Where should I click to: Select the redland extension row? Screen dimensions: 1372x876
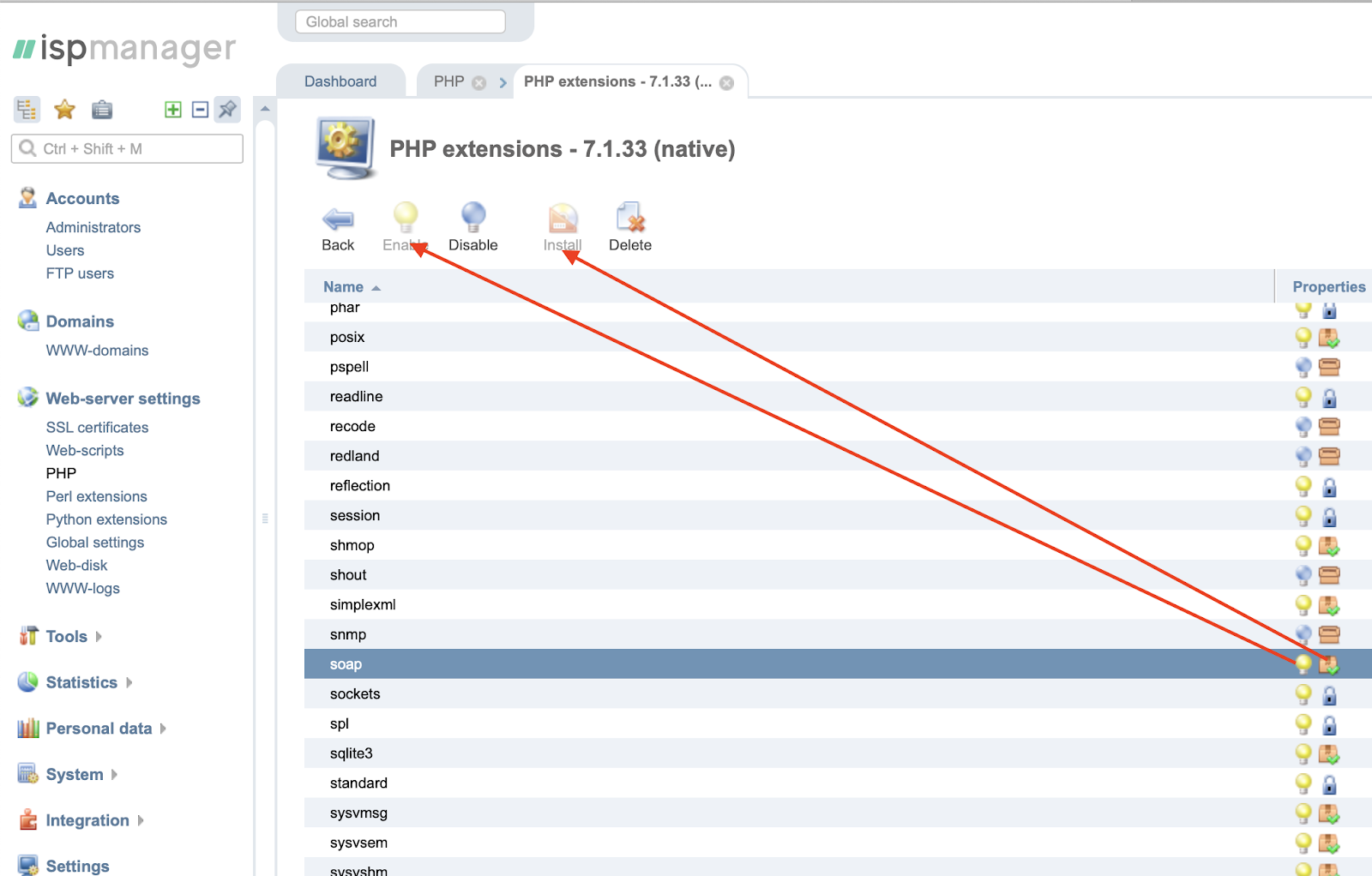click(838, 456)
